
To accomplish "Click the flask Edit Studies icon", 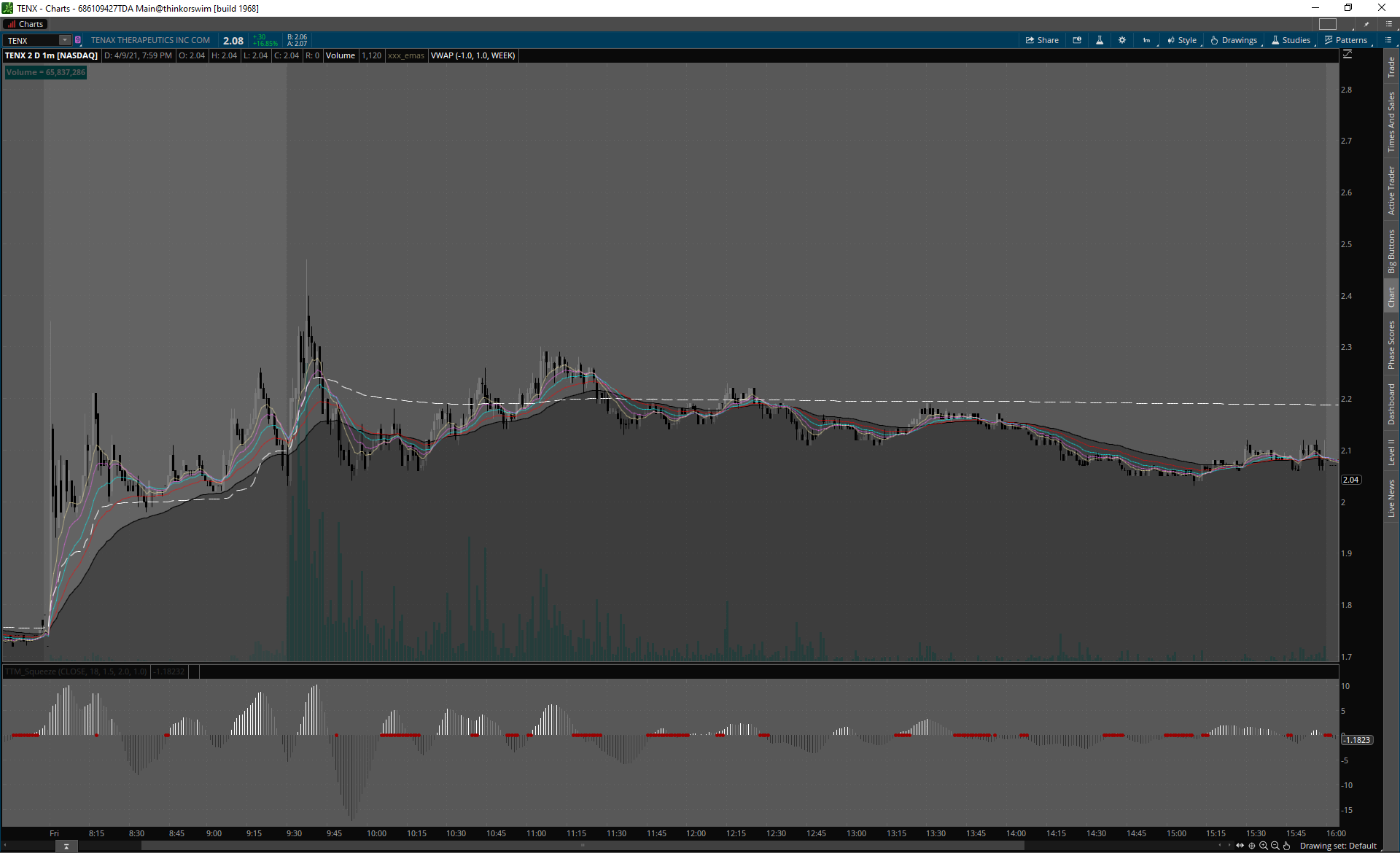I will pos(1100,40).
